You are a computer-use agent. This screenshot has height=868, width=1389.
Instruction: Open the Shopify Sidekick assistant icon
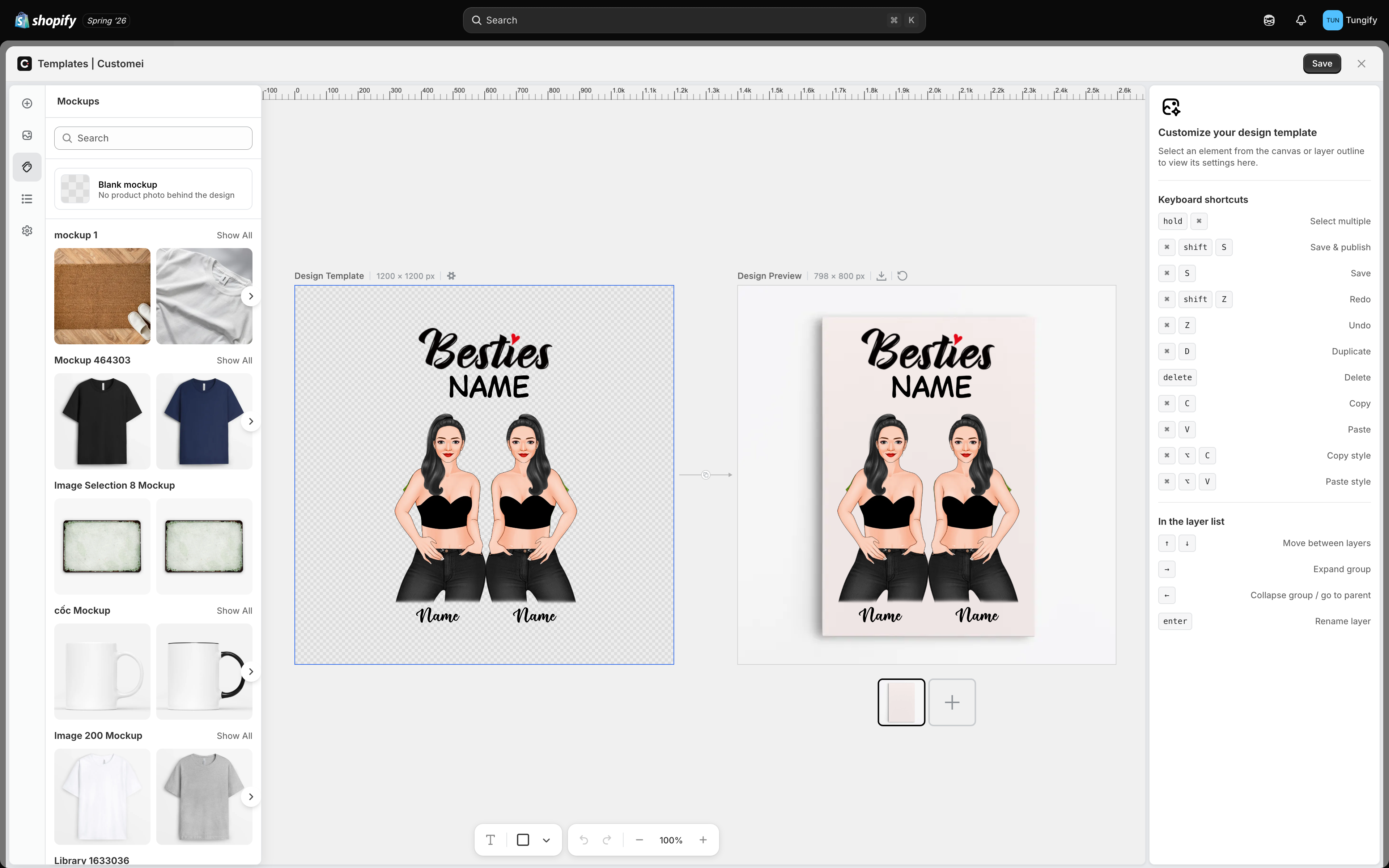click(x=1269, y=20)
